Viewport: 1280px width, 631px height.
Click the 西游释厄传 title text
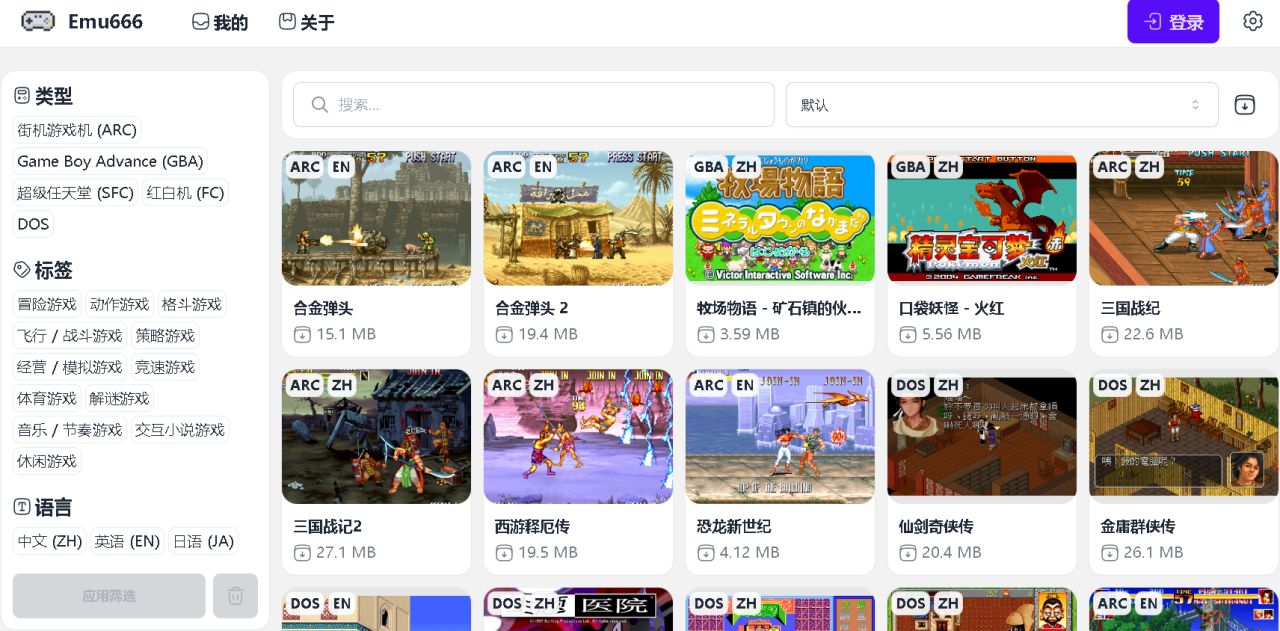coord(532,526)
